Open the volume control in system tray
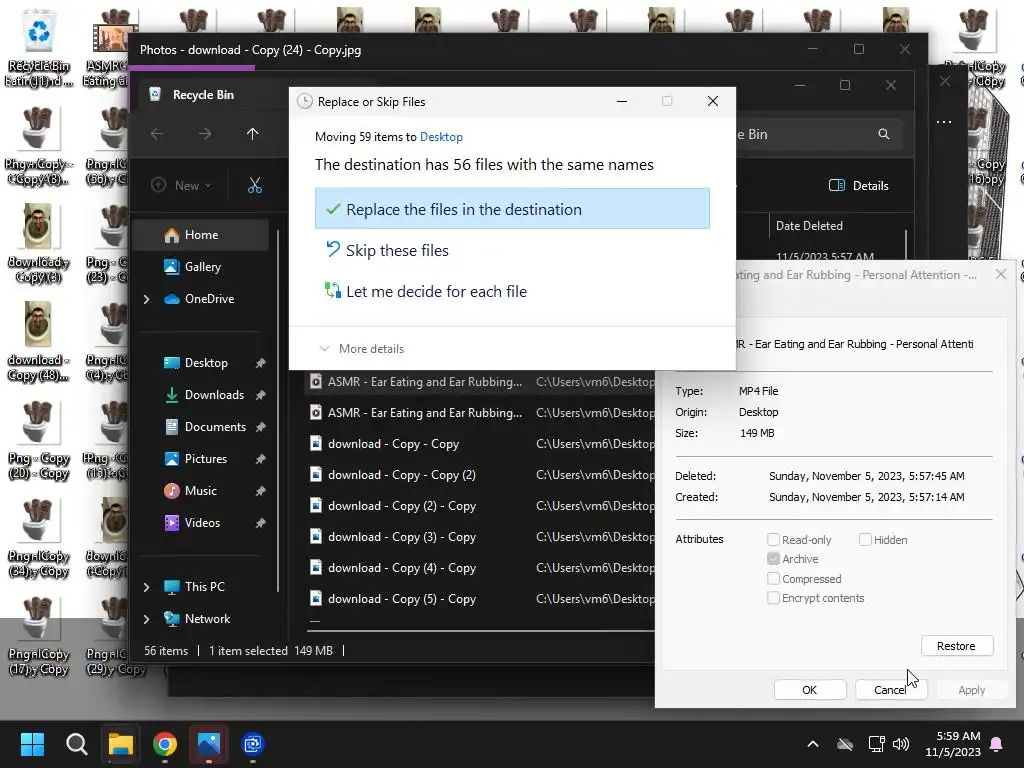This screenshot has width=1024, height=768. click(x=901, y=744)
